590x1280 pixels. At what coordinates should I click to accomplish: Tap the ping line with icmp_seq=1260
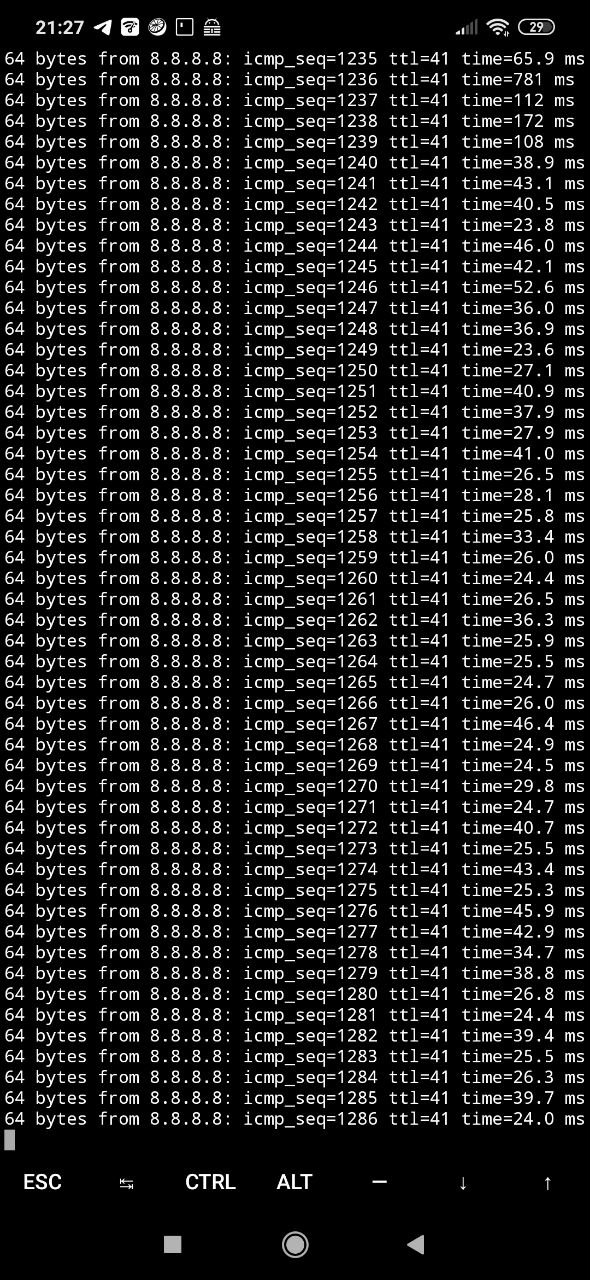click(x=295, y=578)
